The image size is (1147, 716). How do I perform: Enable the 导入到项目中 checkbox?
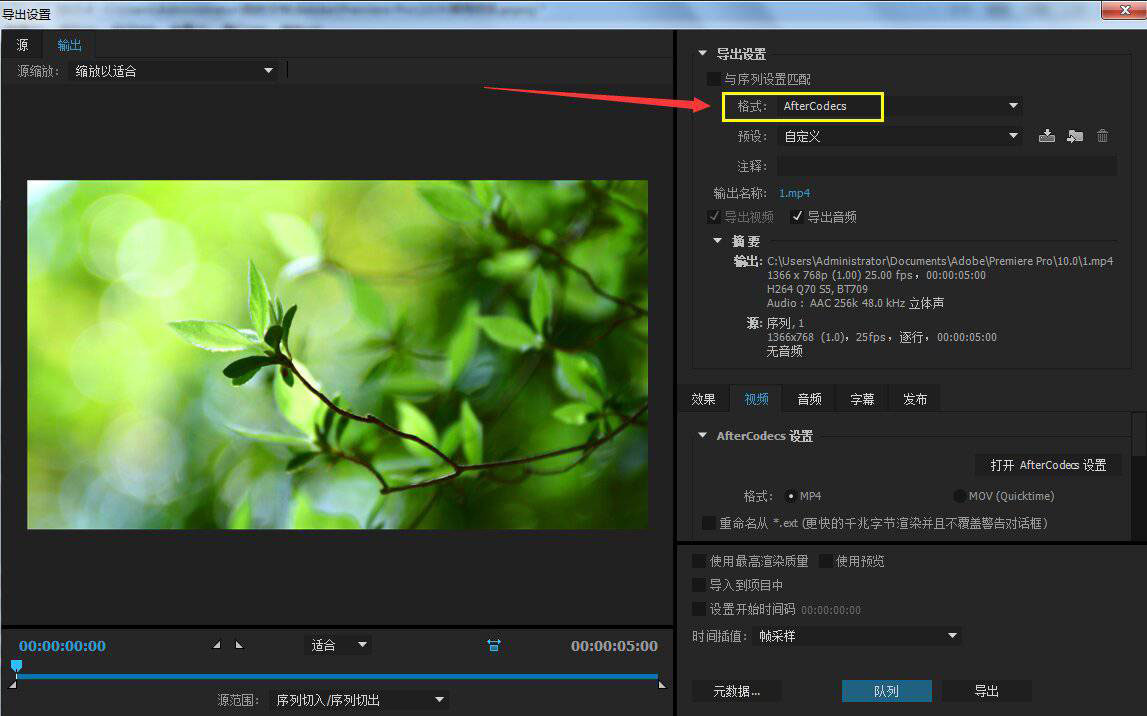click(699, 585)
